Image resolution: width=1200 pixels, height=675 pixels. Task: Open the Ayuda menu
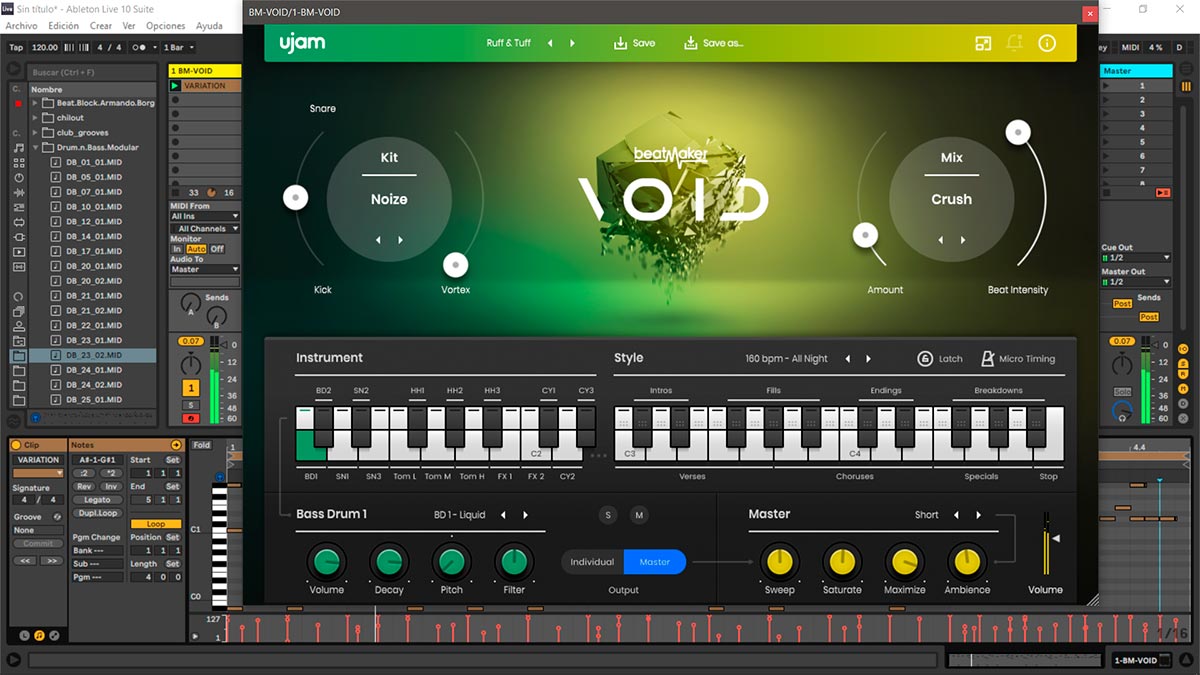209,26
